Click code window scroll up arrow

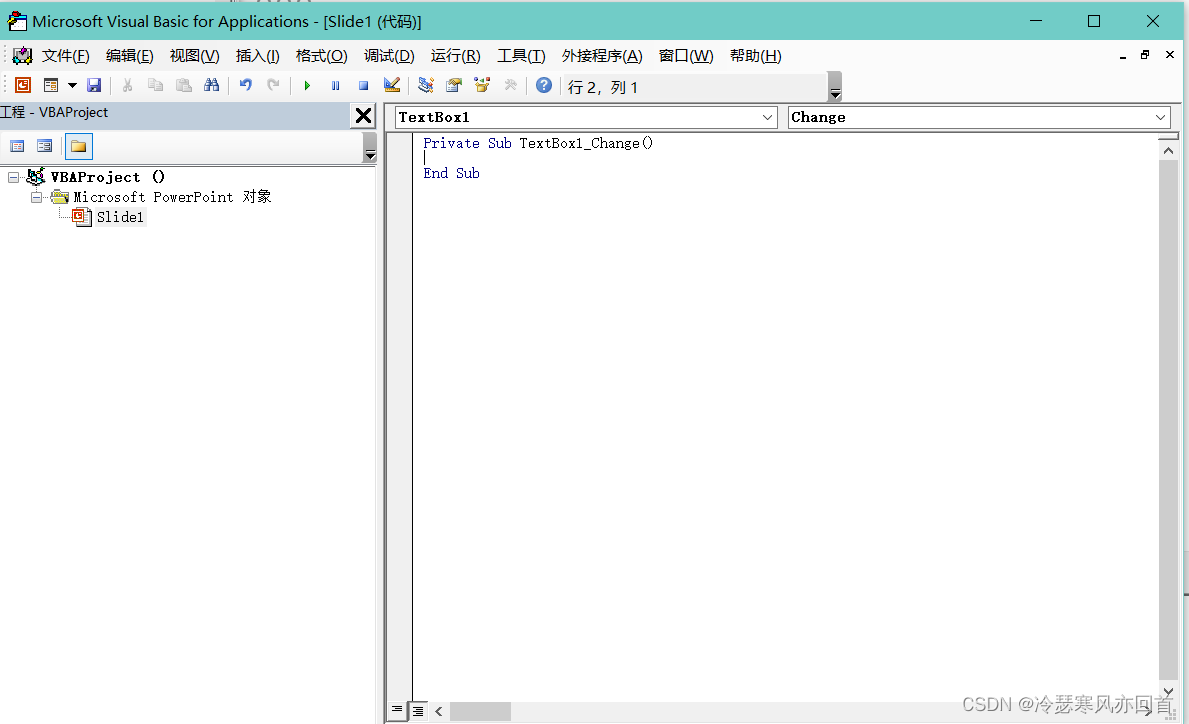click(1169, 151)
